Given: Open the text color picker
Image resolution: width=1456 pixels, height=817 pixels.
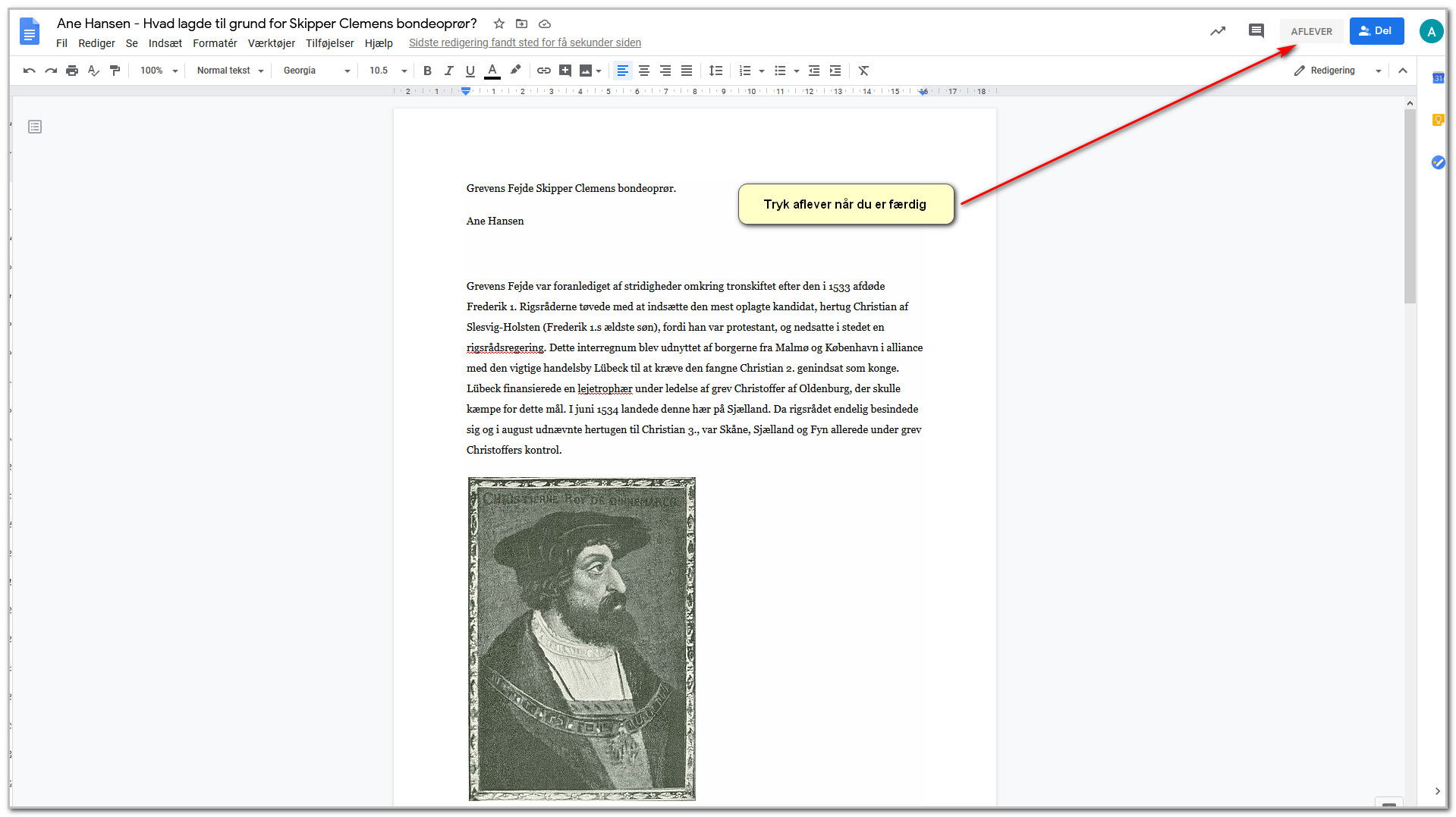Looking at the screenshot, I should tap(492, 71).
